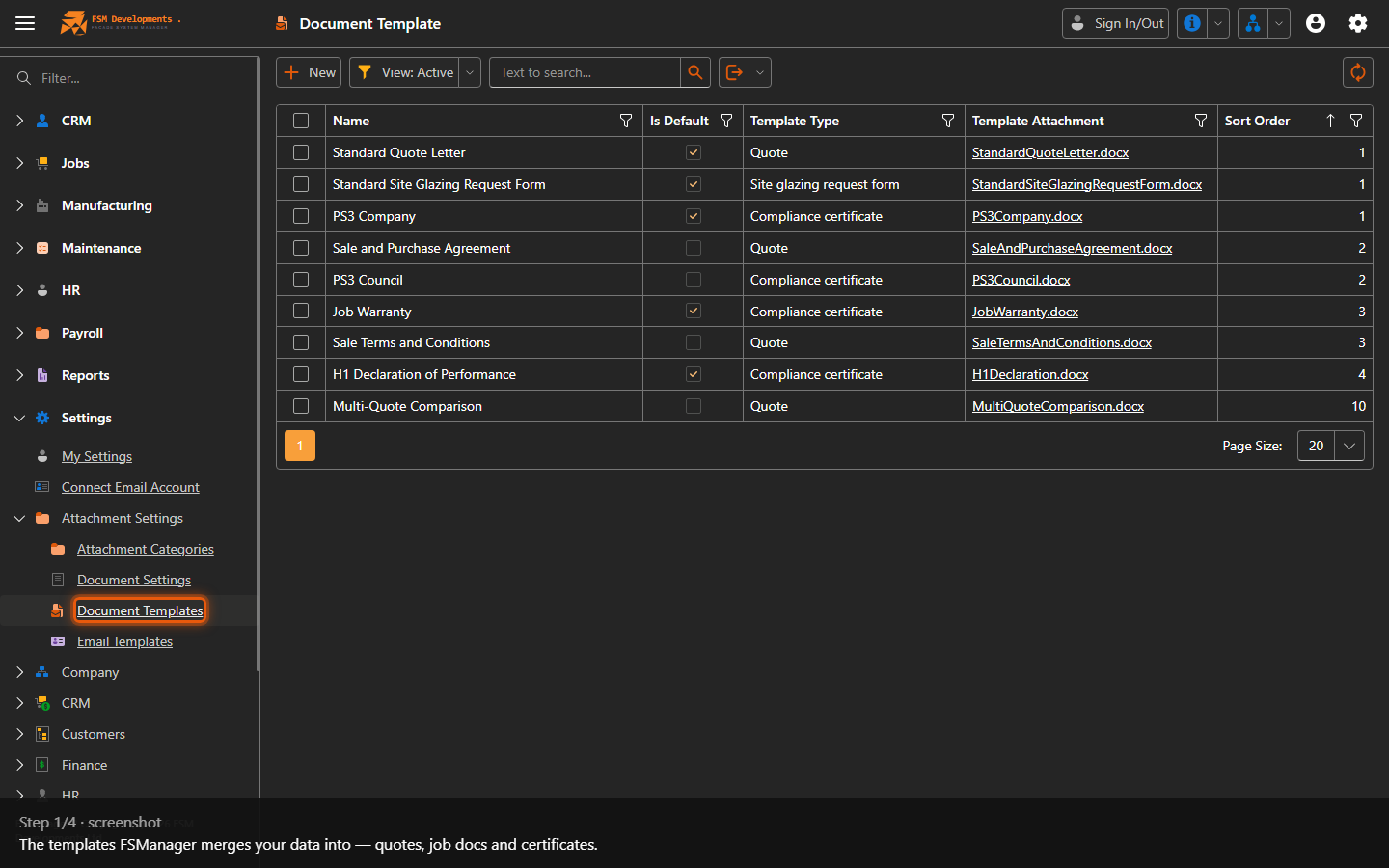Click the Settings gear icon in sidebar
Image resolution: width=1389 pixels, height=868 pixels.
pyautogui.click(x=42, y=418)
